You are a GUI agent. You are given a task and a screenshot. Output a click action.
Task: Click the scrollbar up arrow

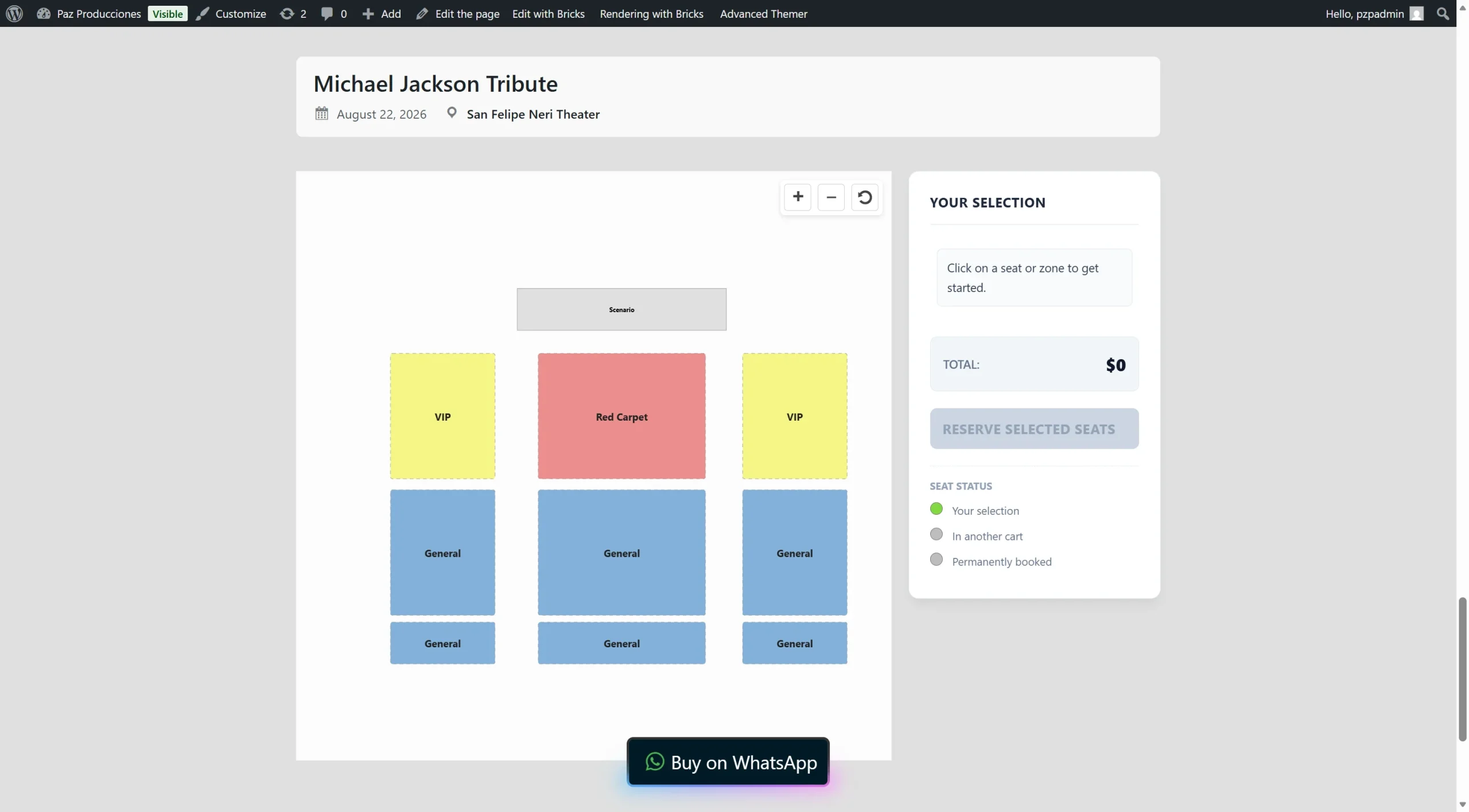(1462, 7)
